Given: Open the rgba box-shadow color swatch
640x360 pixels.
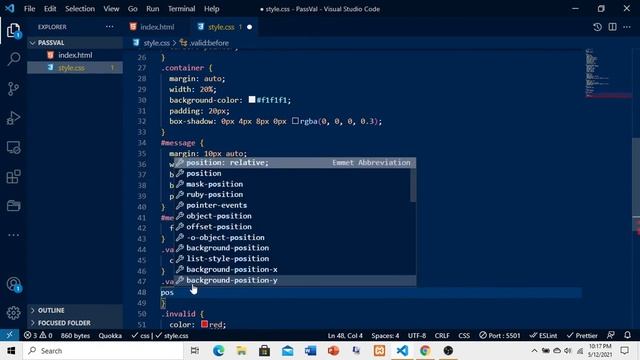Looking at the screenshot, I should 295,121.
